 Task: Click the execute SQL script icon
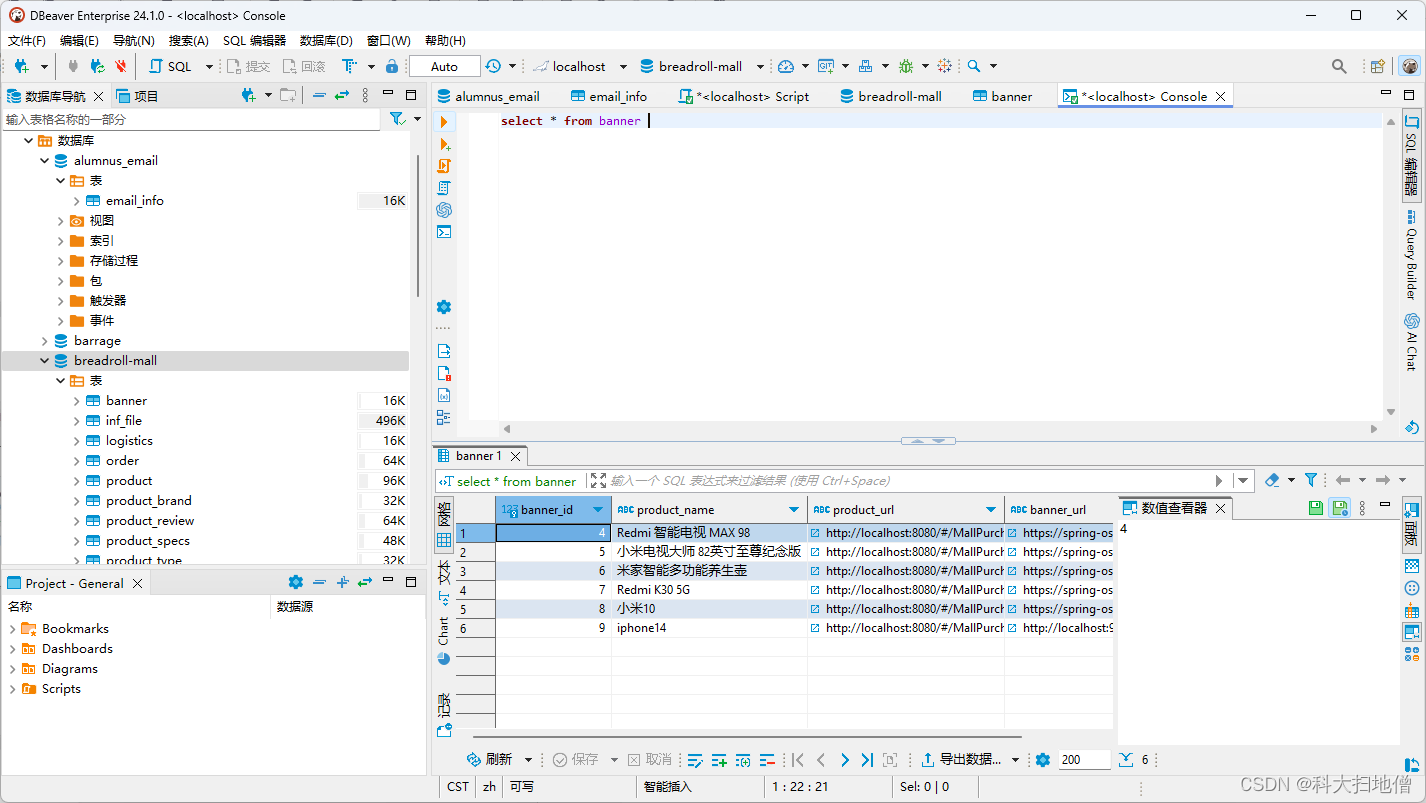[x=444, y=166]
